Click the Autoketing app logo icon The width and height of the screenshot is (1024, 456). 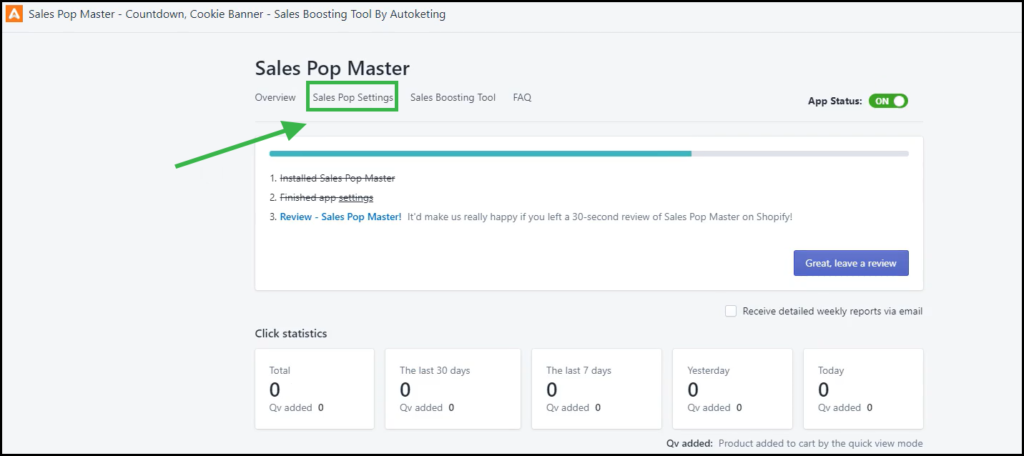[14, 14]
